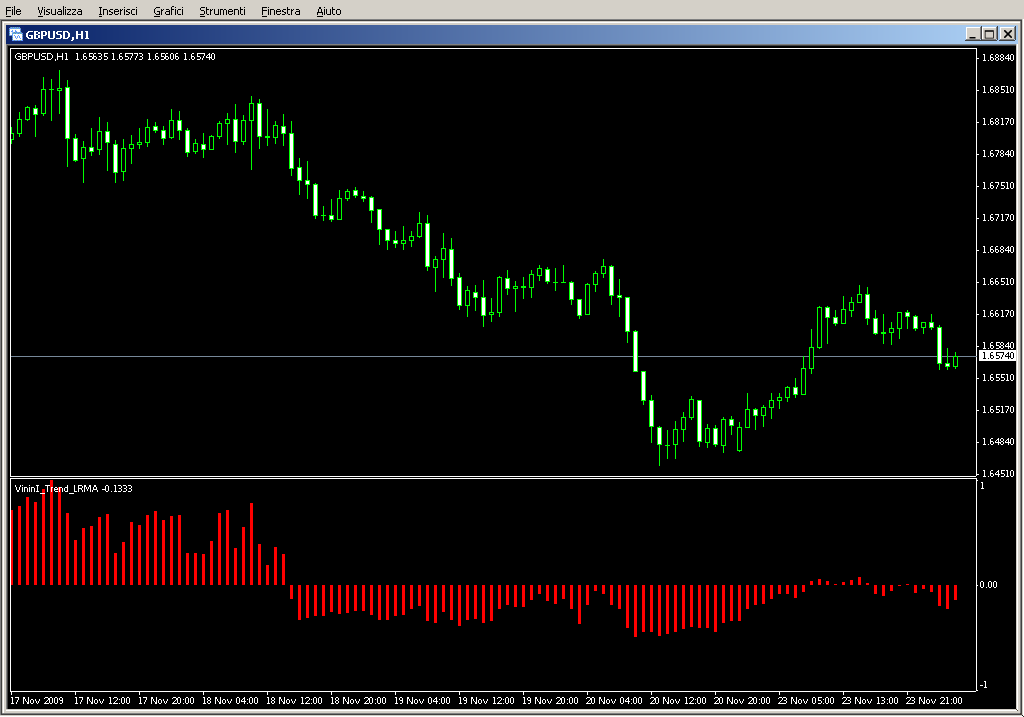The width and height of the screenshot is (1024, 717).
Task: Minimize the GBPUSD,H1 chart window
Action: tap(973, 34)
